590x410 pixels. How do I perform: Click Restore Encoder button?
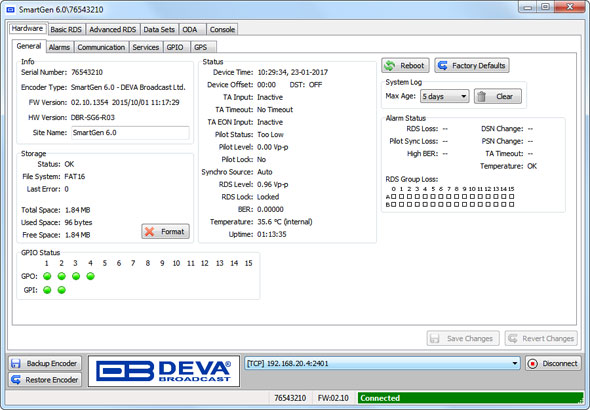click(45, 380)
